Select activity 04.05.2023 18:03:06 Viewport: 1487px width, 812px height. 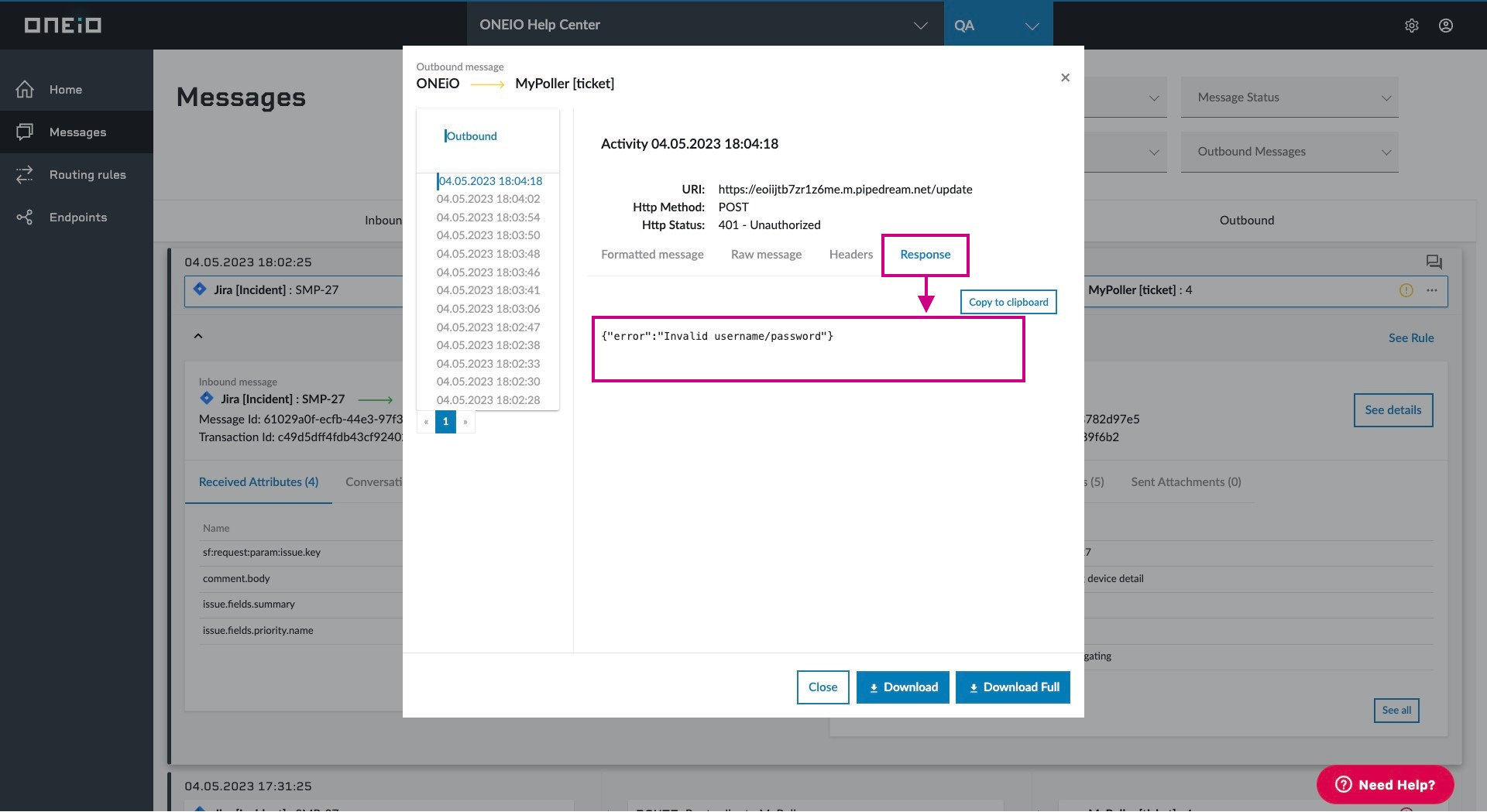coord(488,309)
